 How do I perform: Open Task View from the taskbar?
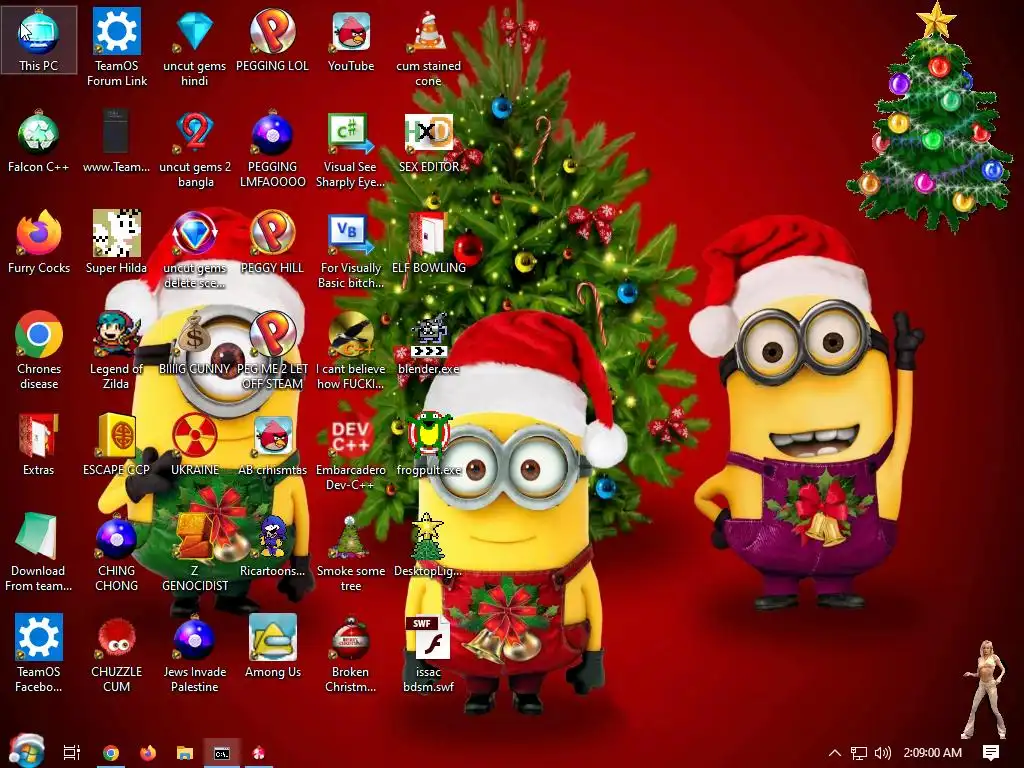pyautogui.click(x=71, y=753)
